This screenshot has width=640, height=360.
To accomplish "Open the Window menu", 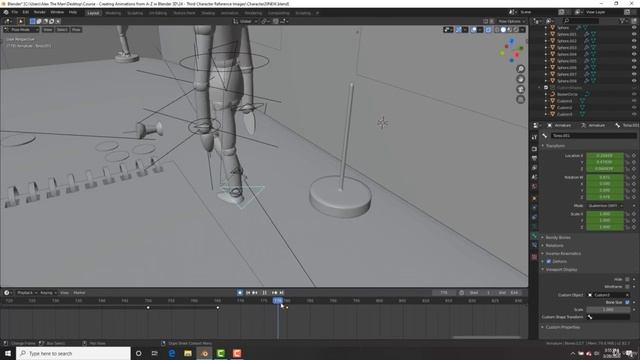I will coord(57,12).
